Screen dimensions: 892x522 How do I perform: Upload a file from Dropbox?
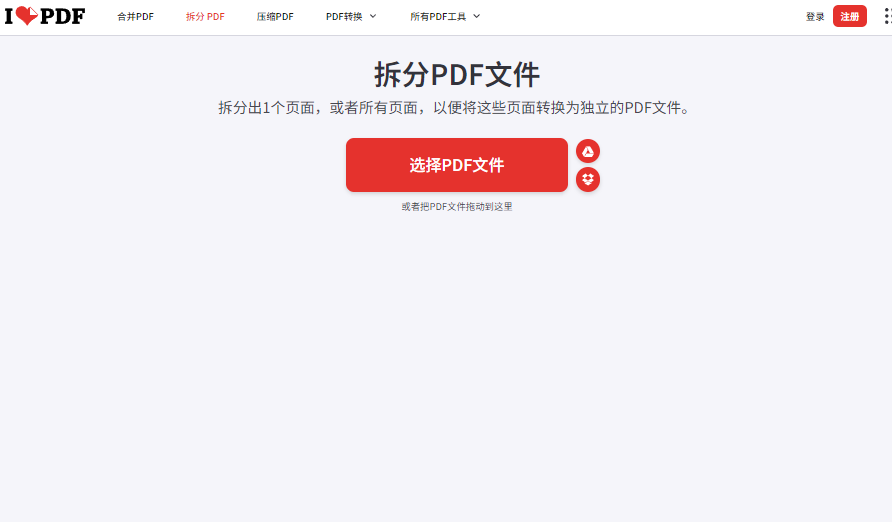click(588, 180)
